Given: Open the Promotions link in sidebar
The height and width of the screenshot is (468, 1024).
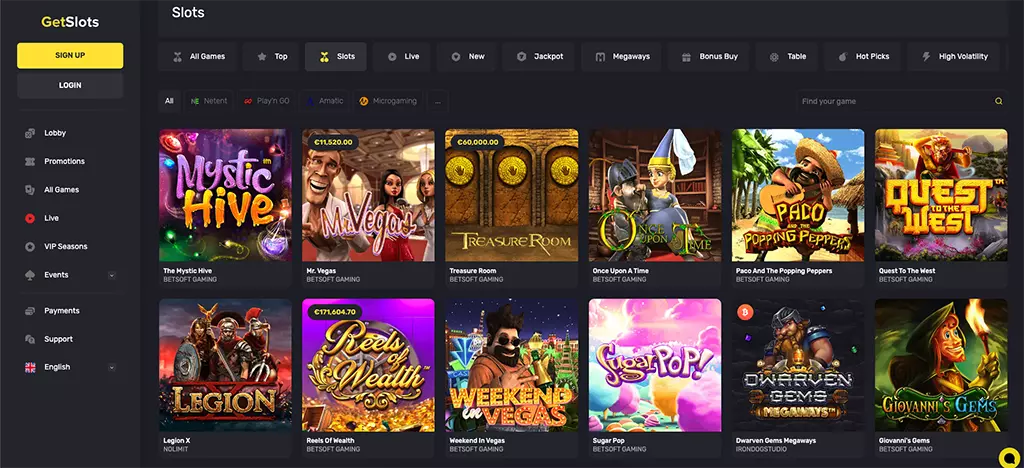Looking at the screenshot, I should (x=65, y=161).
